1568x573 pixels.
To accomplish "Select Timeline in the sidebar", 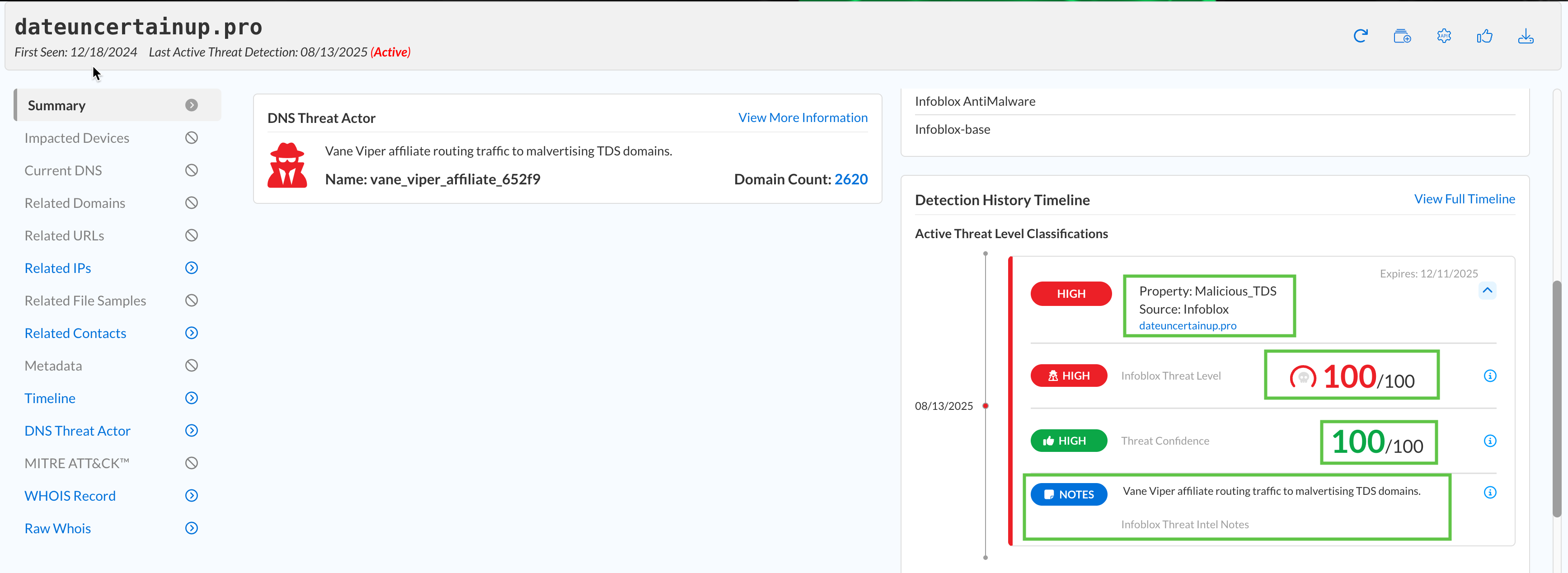I will 50,398.
